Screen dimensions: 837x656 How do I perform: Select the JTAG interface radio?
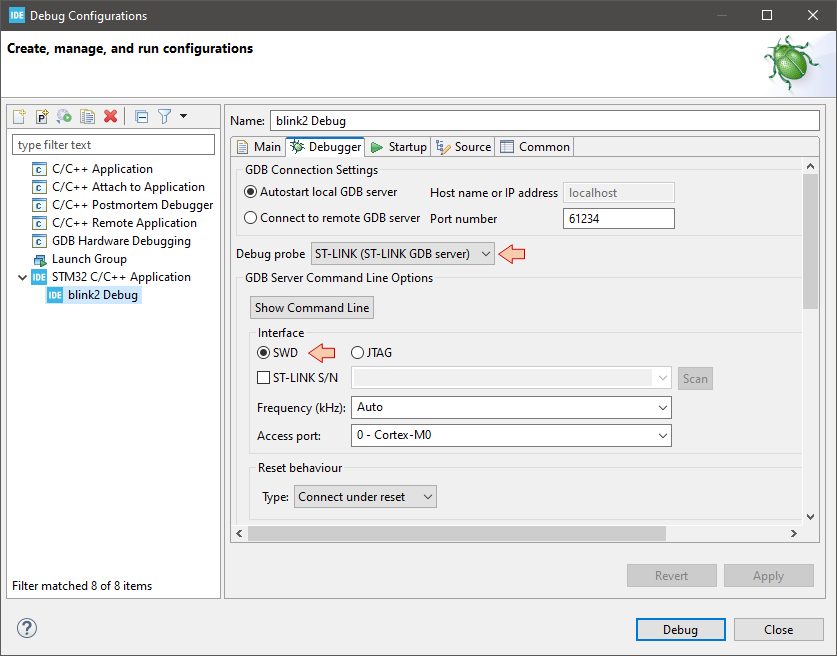tap(357, 353)
